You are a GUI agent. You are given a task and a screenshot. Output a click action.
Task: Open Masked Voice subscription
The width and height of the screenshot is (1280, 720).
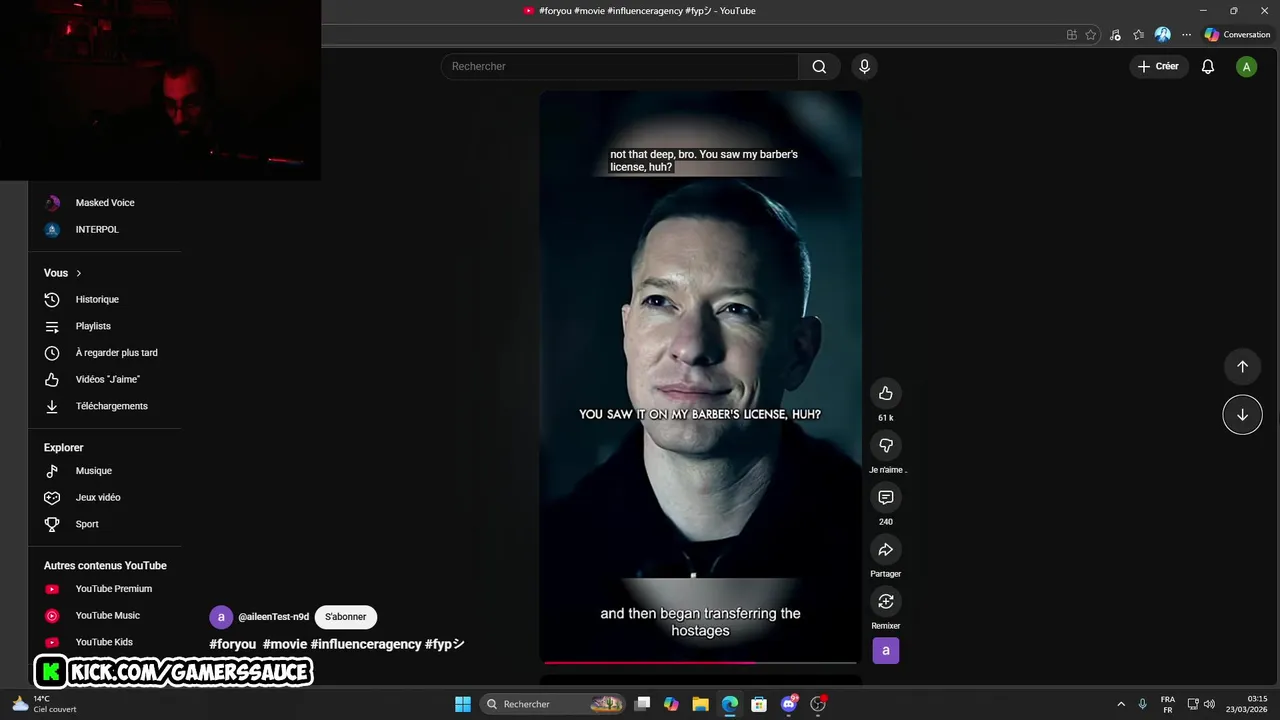click(104, 203)
